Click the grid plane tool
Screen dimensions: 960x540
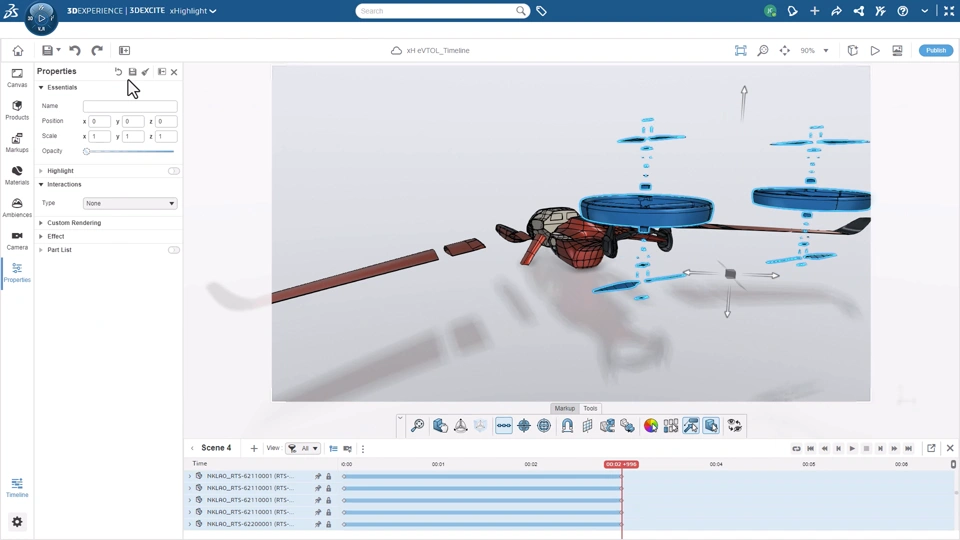pos(587,426)
